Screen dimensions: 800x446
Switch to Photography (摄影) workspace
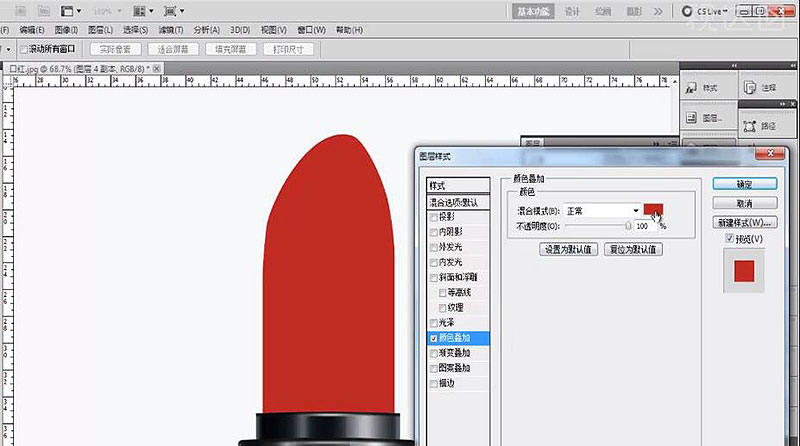tap(634, 11)
